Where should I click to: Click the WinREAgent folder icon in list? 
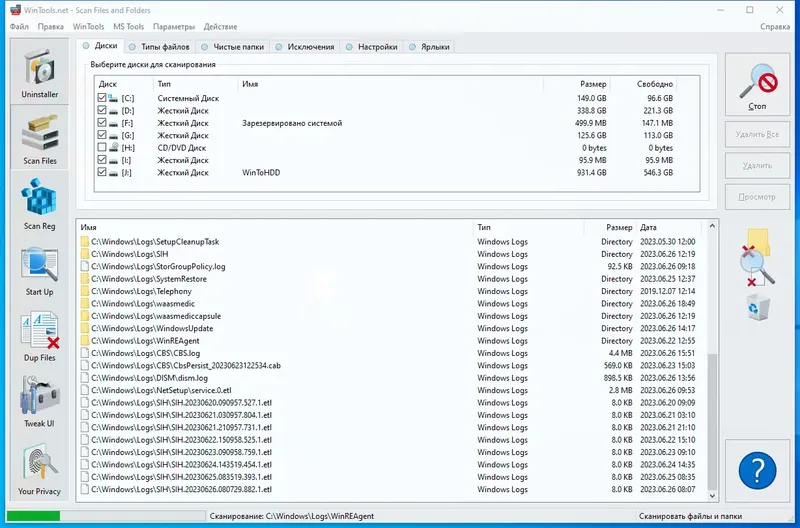coord(85,341)
